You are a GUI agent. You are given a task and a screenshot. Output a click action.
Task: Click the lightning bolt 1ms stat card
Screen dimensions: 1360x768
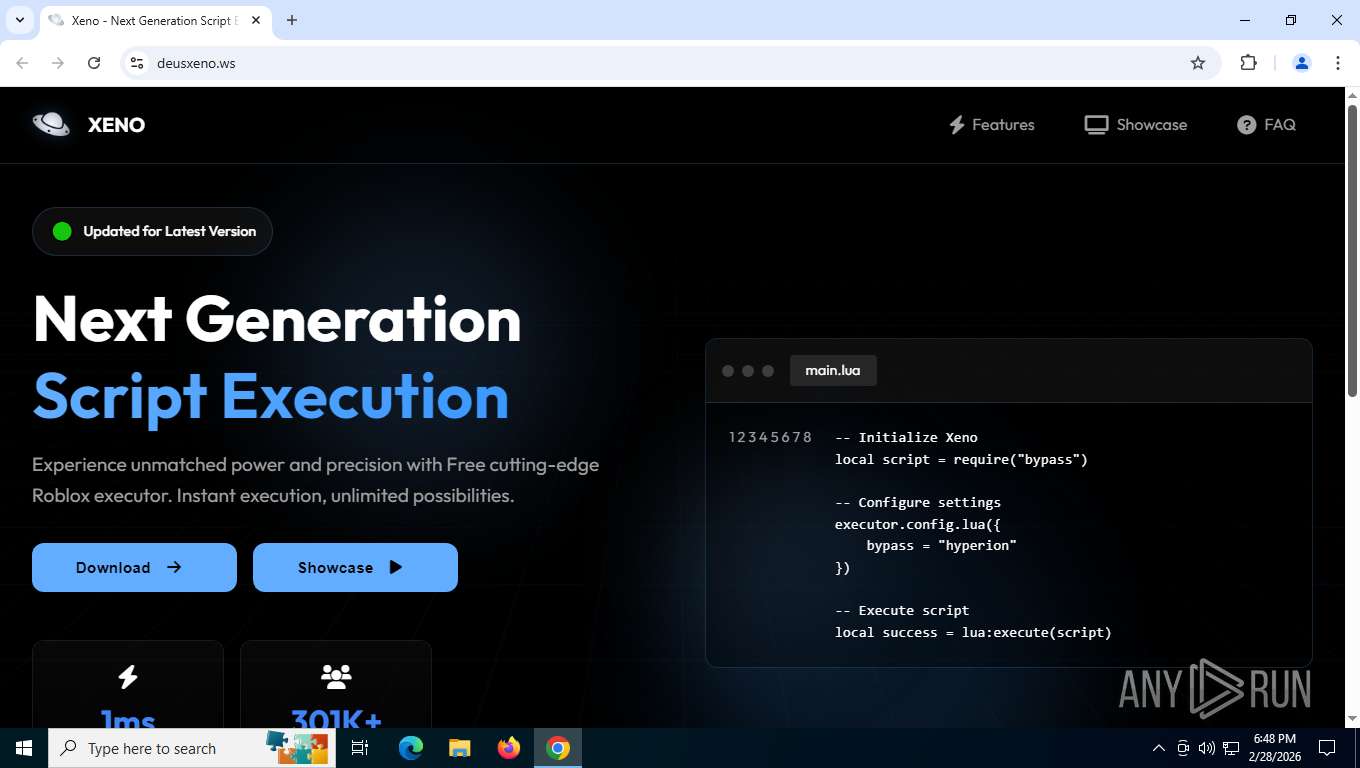click(128, 685)
